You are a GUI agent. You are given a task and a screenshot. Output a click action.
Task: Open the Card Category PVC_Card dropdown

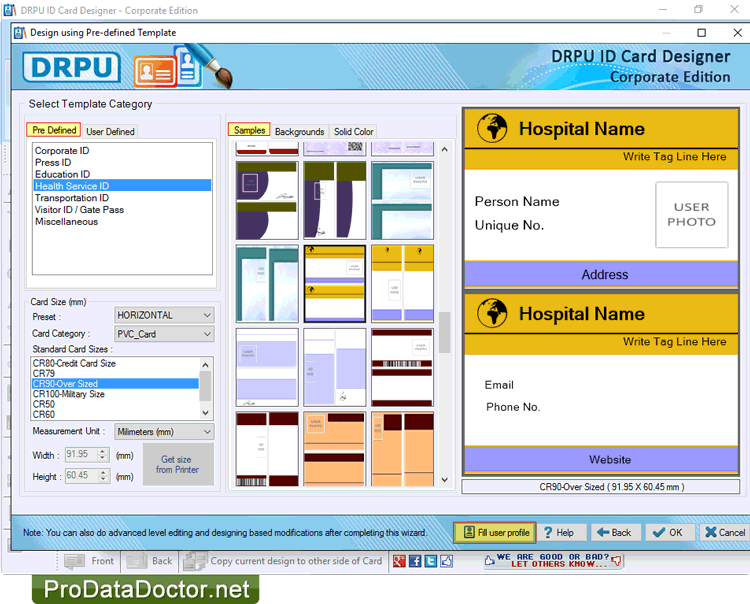click(x=164, y=334)
